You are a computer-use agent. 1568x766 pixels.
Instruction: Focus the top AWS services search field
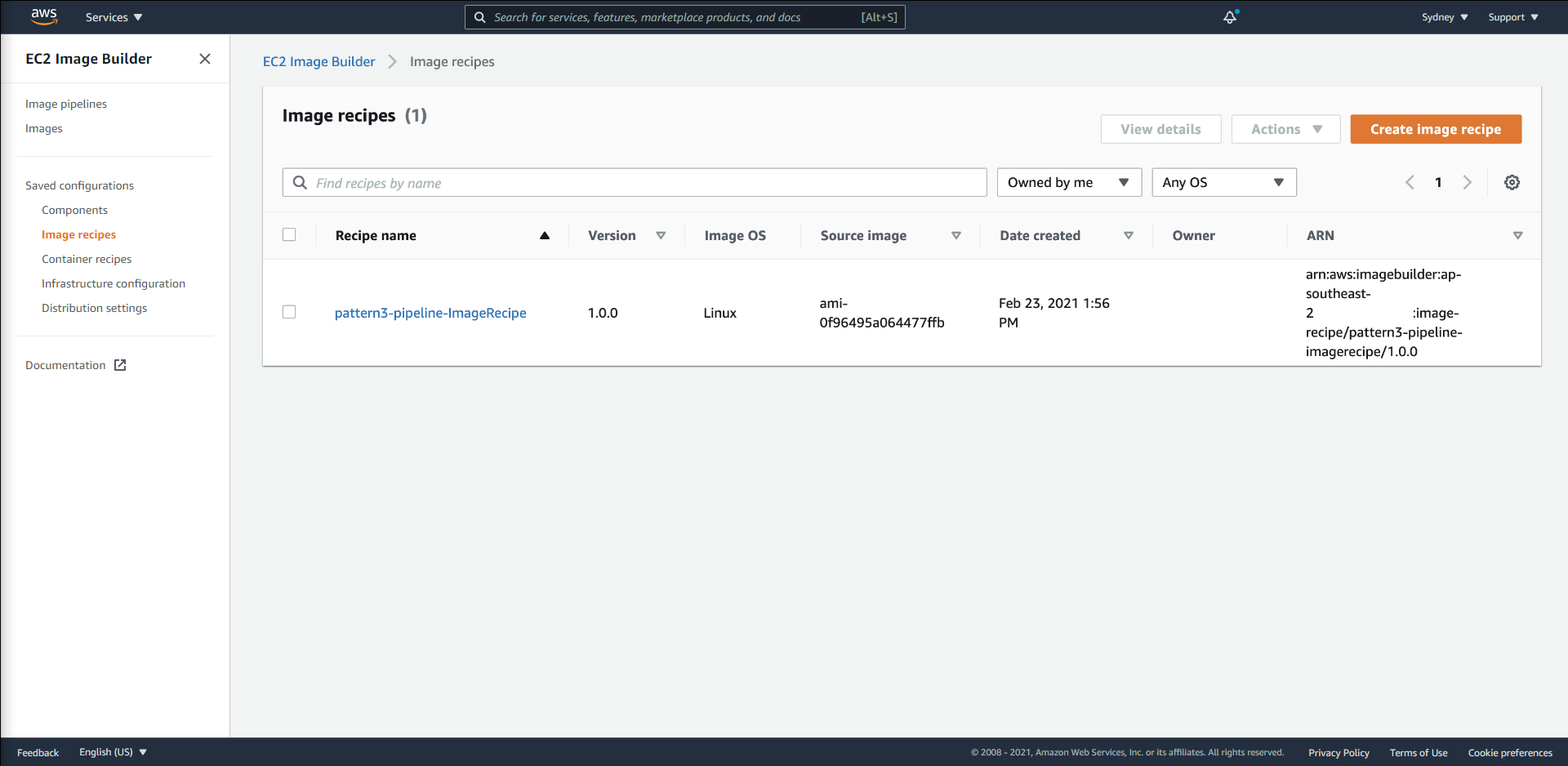coord(685,17)
